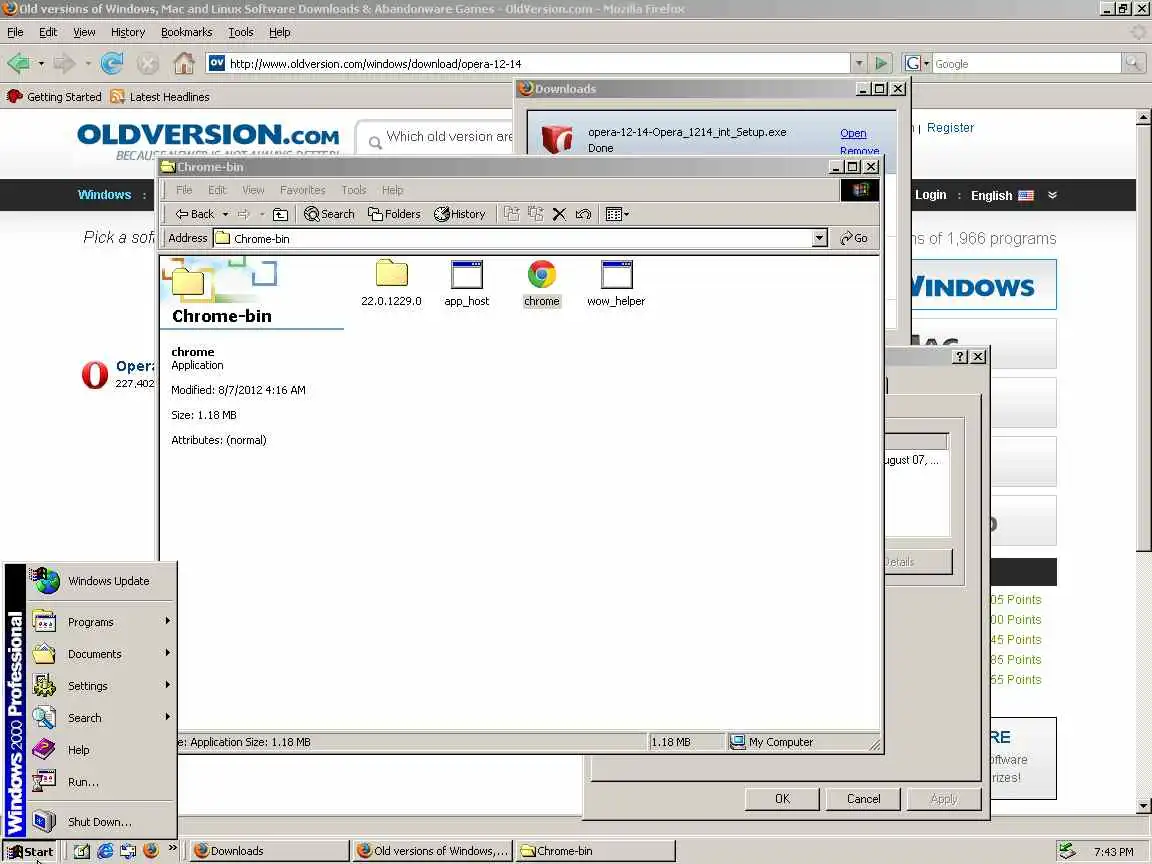Click the Go button beside Address

click(x=854, y=238)
